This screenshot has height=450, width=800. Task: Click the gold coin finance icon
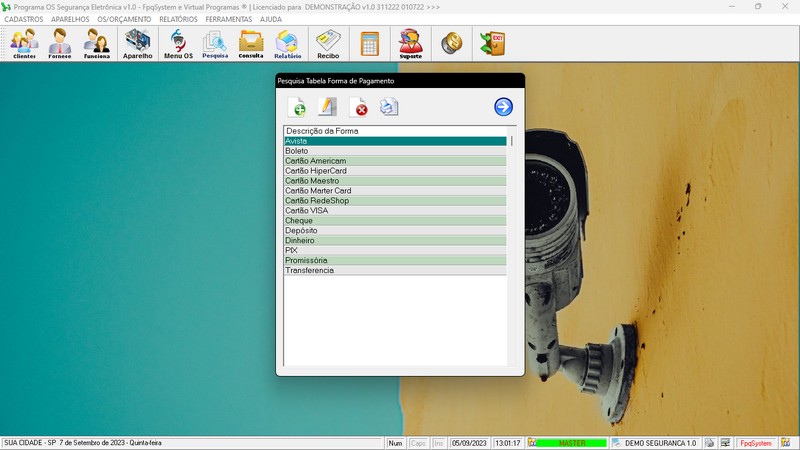tap(452, 43)
